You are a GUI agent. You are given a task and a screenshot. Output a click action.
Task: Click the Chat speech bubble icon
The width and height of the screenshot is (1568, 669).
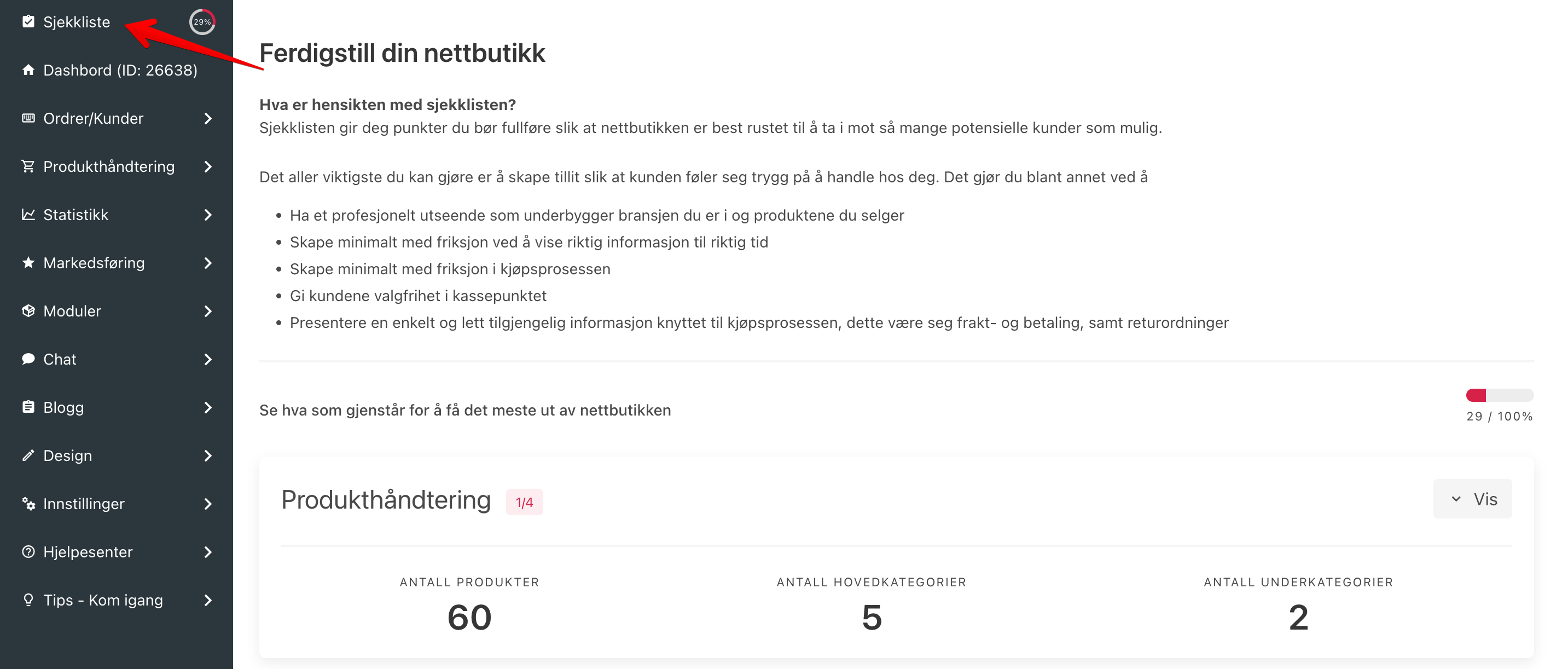(x=28, y=358)
